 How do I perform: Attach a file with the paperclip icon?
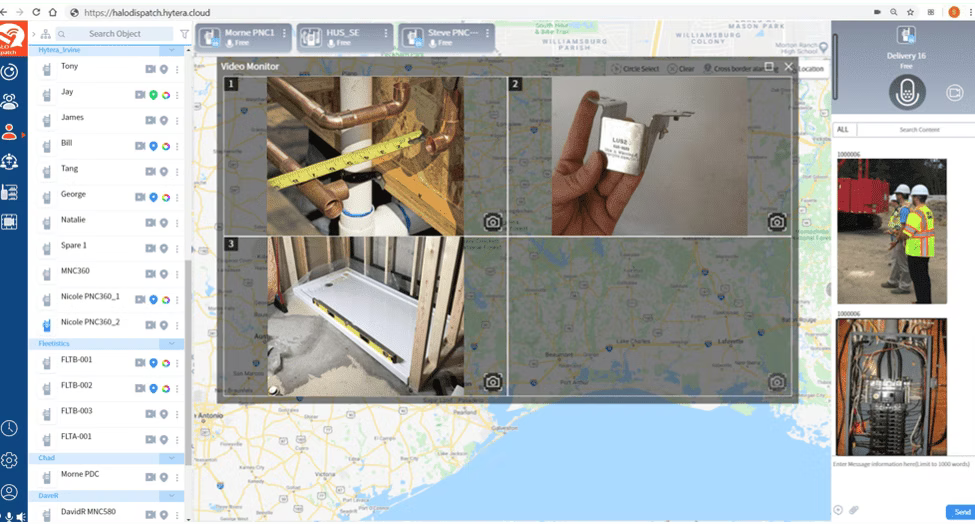854,510
